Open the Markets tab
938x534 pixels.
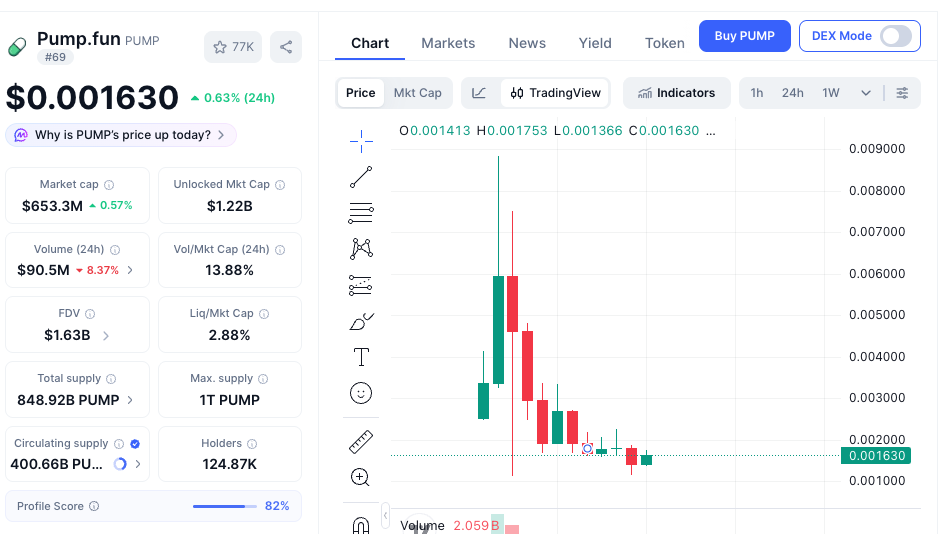pyautogui.click(x=448, y=43)
